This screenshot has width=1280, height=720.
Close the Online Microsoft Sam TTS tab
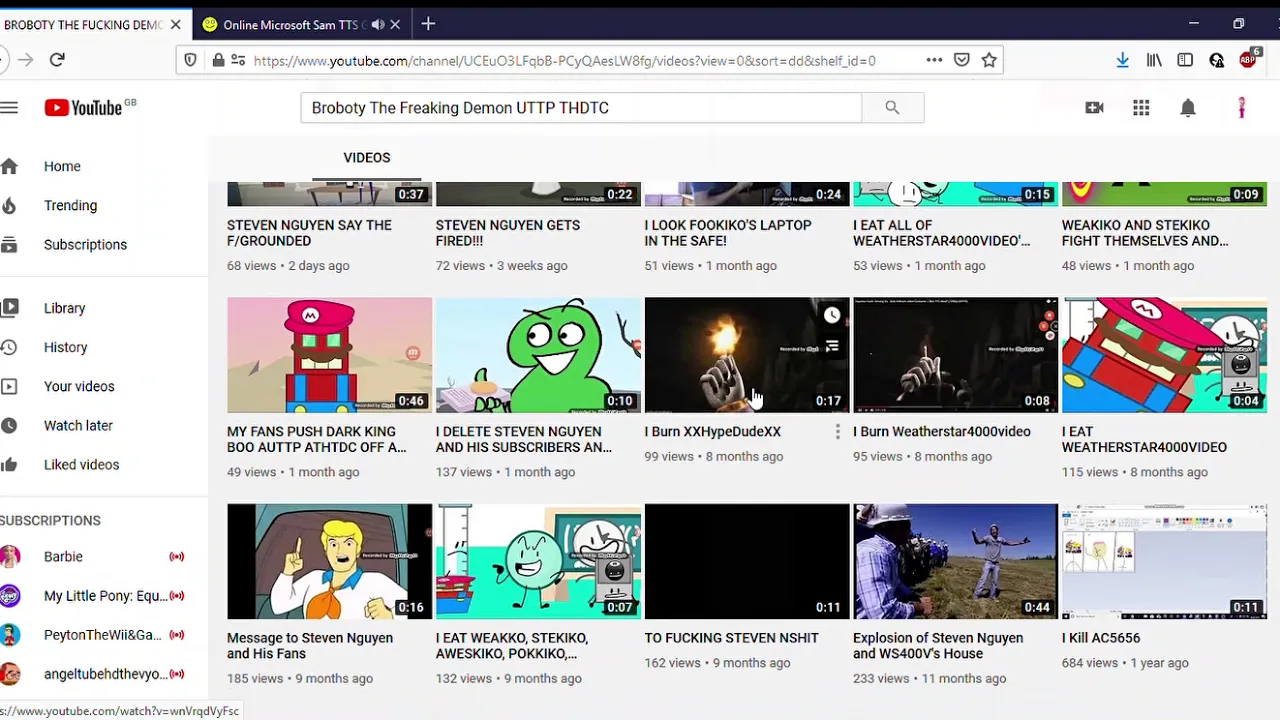[x=395, y=25]
